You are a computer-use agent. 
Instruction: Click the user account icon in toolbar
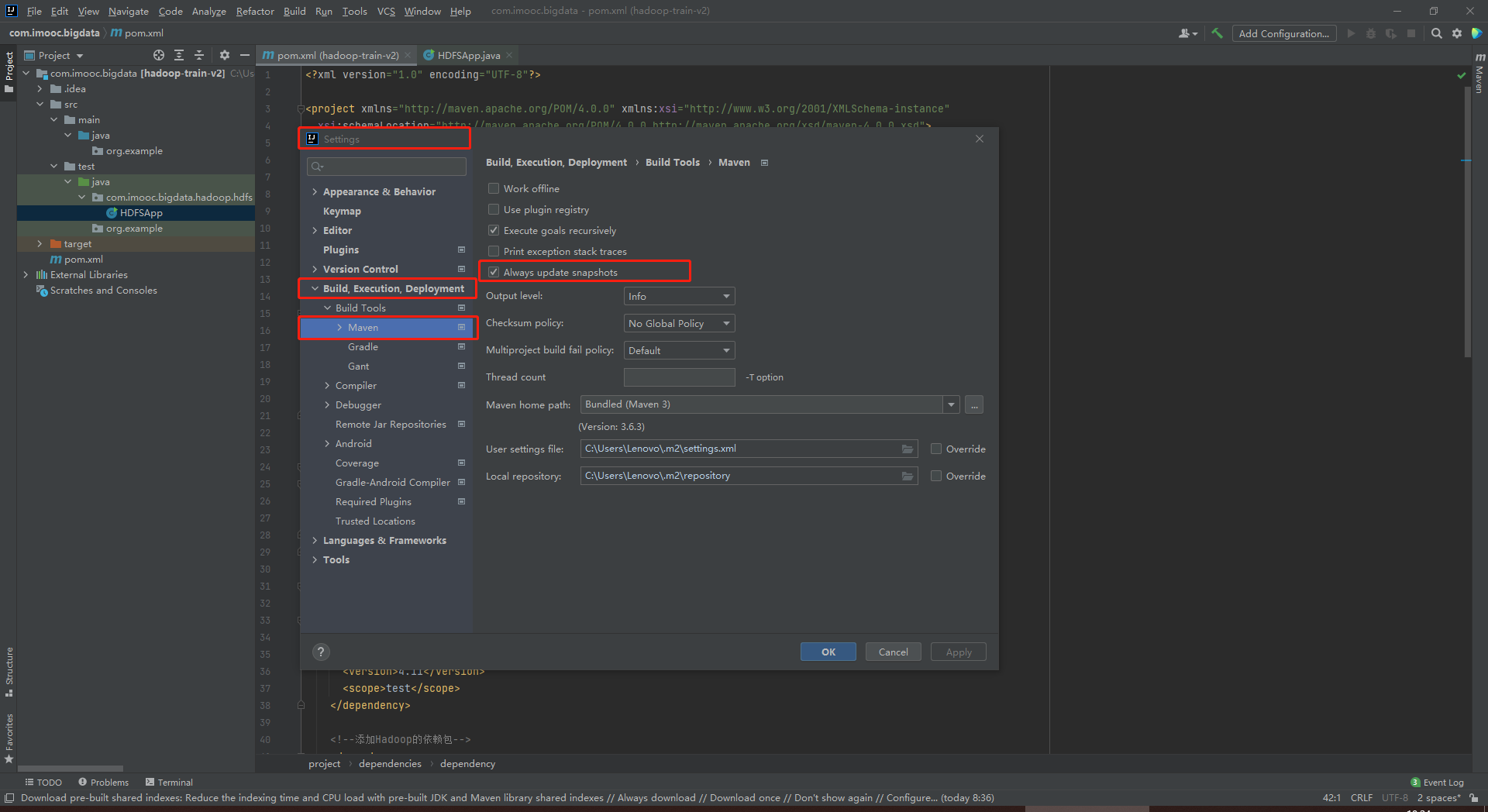1187,33
